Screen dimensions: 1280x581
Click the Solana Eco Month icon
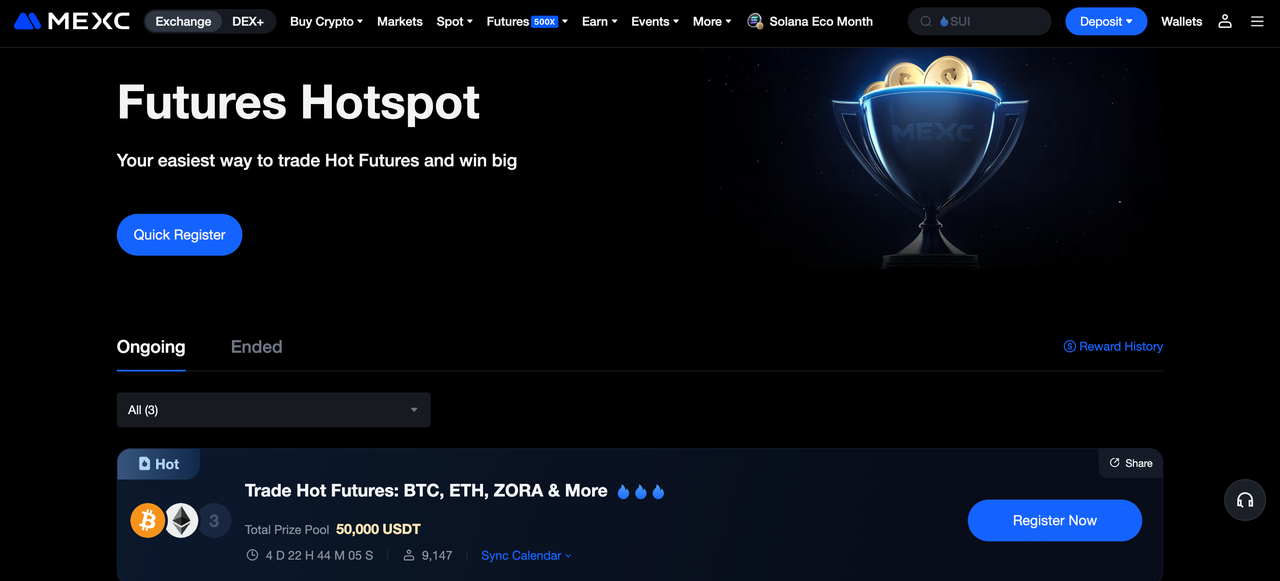tap(755, 21)
